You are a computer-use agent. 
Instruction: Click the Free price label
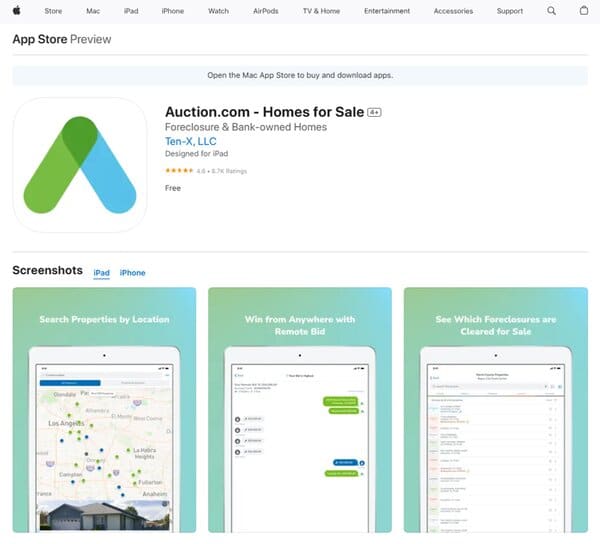tap(173, 188)
